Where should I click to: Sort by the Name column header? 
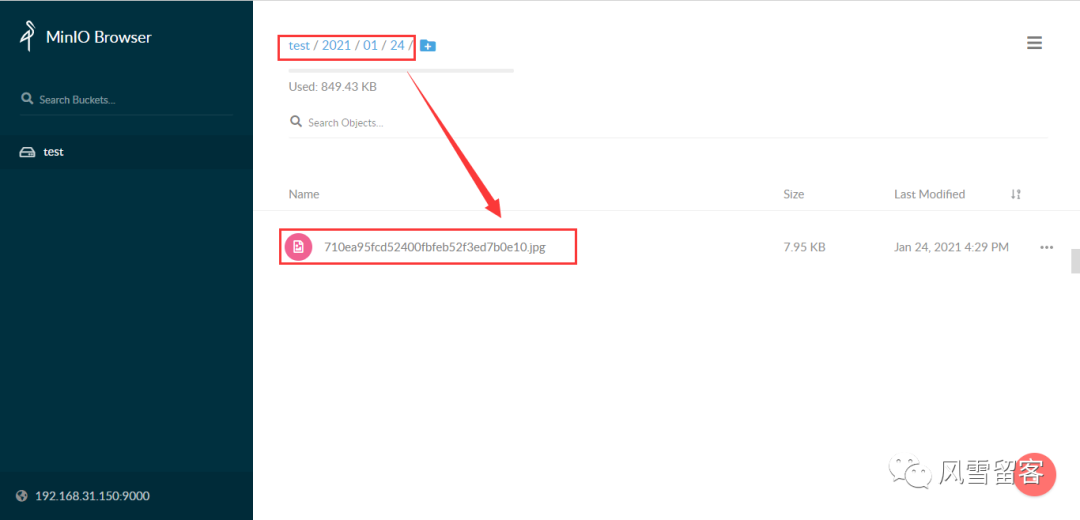click(x=304, y=194)
